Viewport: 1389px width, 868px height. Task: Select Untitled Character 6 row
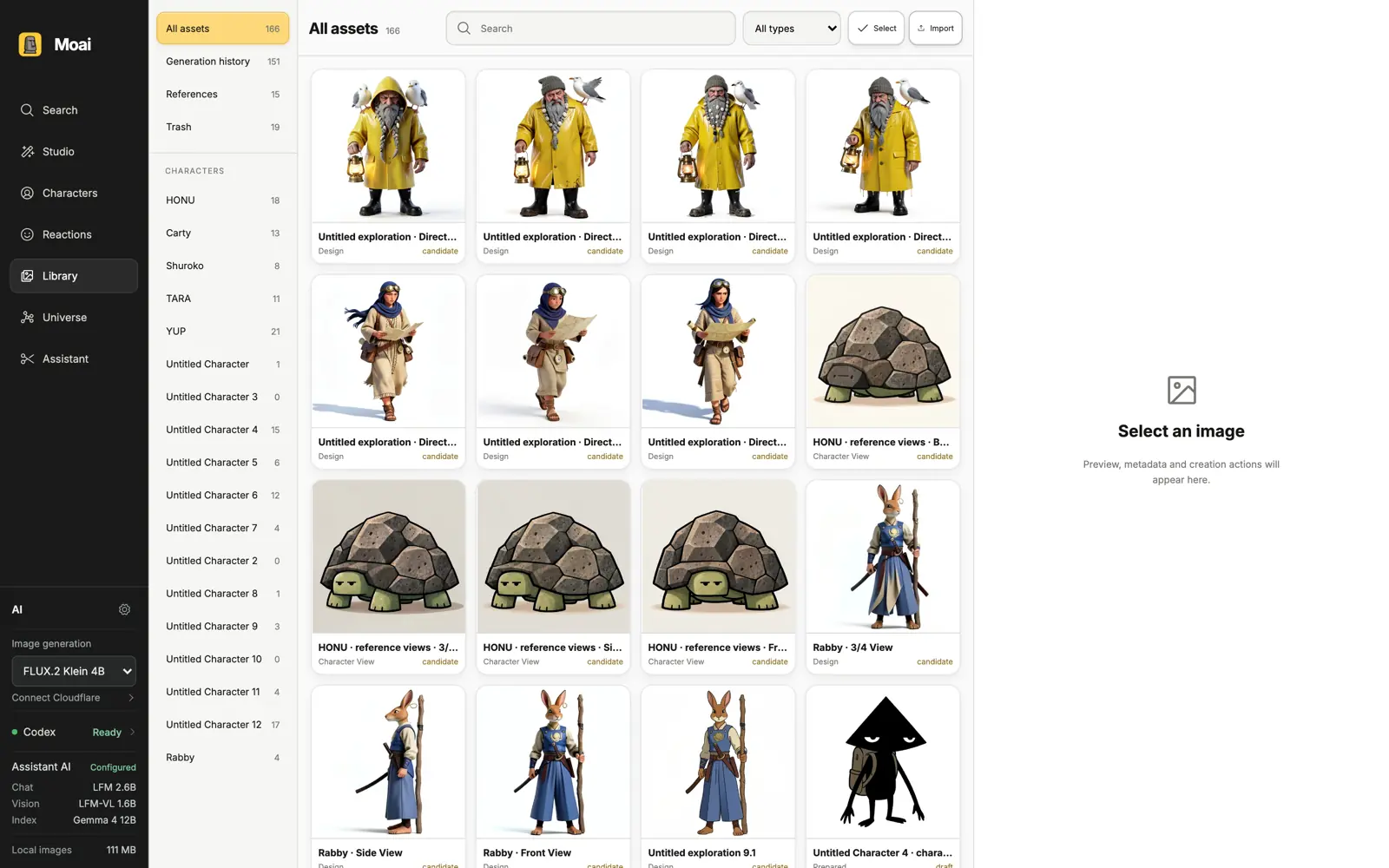(x=222, y=496)
